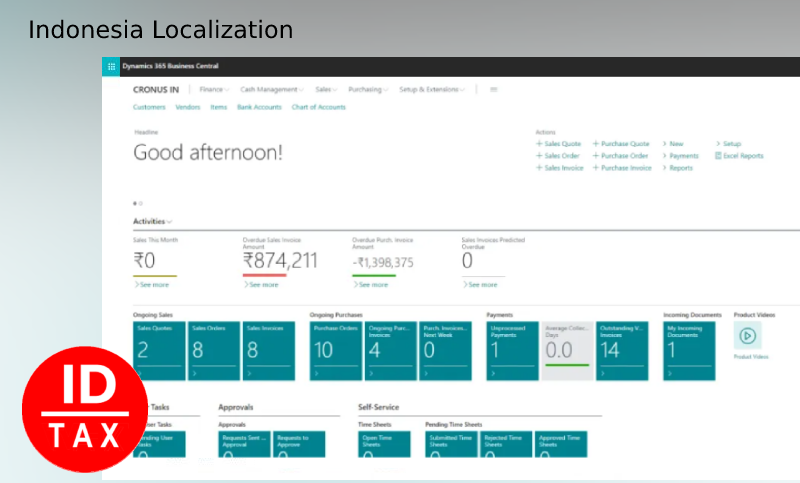Open the Sales Quotes tile
The height and width of the screenshot is (483, 800).
[x=159, y=351]
